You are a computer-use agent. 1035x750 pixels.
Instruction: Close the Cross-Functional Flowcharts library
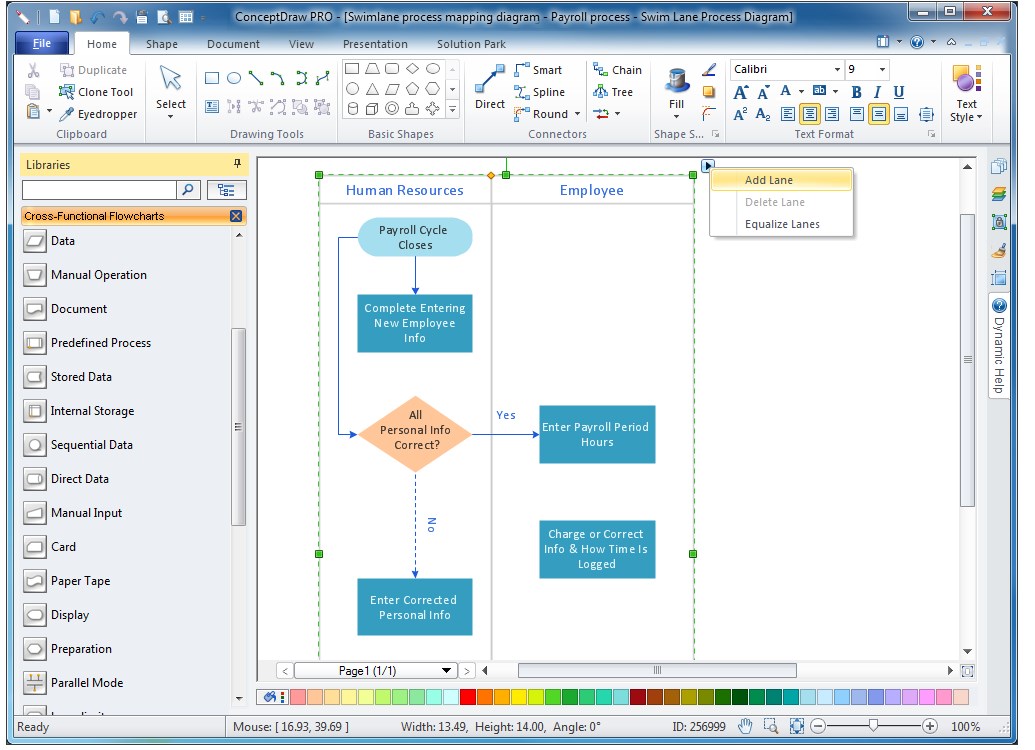pos(236,216)
